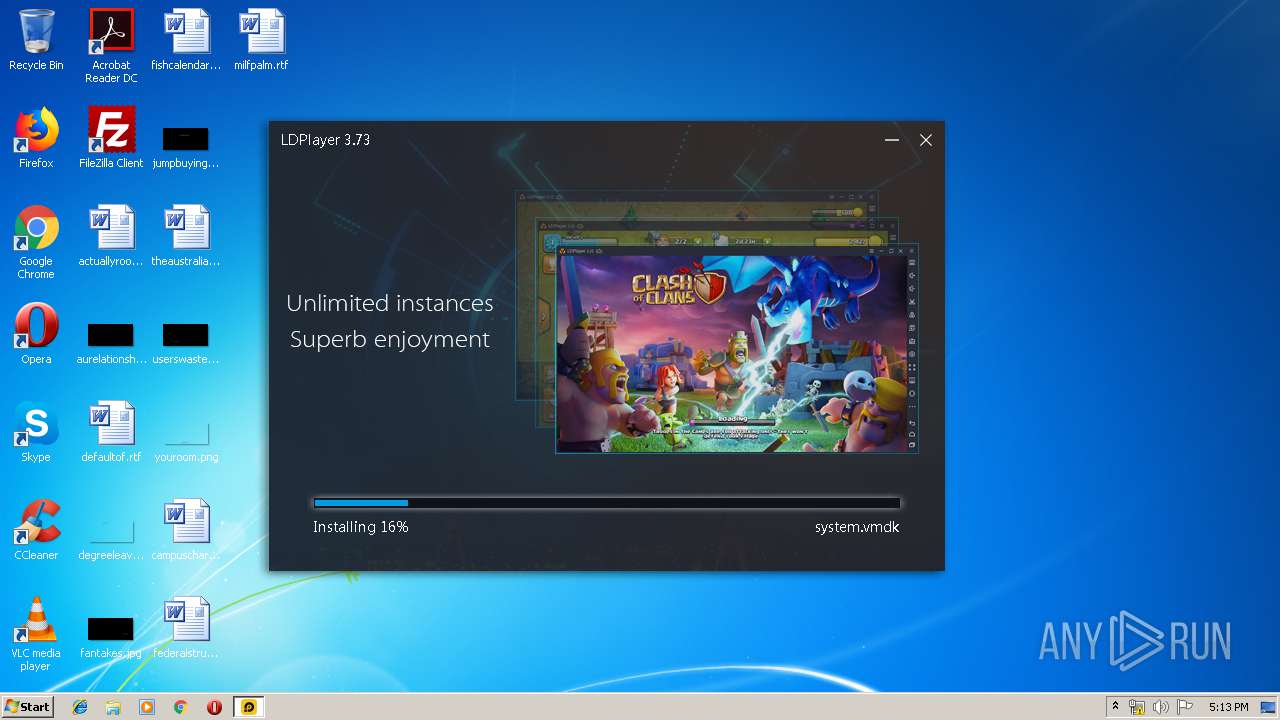Screen dimensions: 1280x720
Task: Click the 'system.vmdk' file name text
Action: (857, 527)
